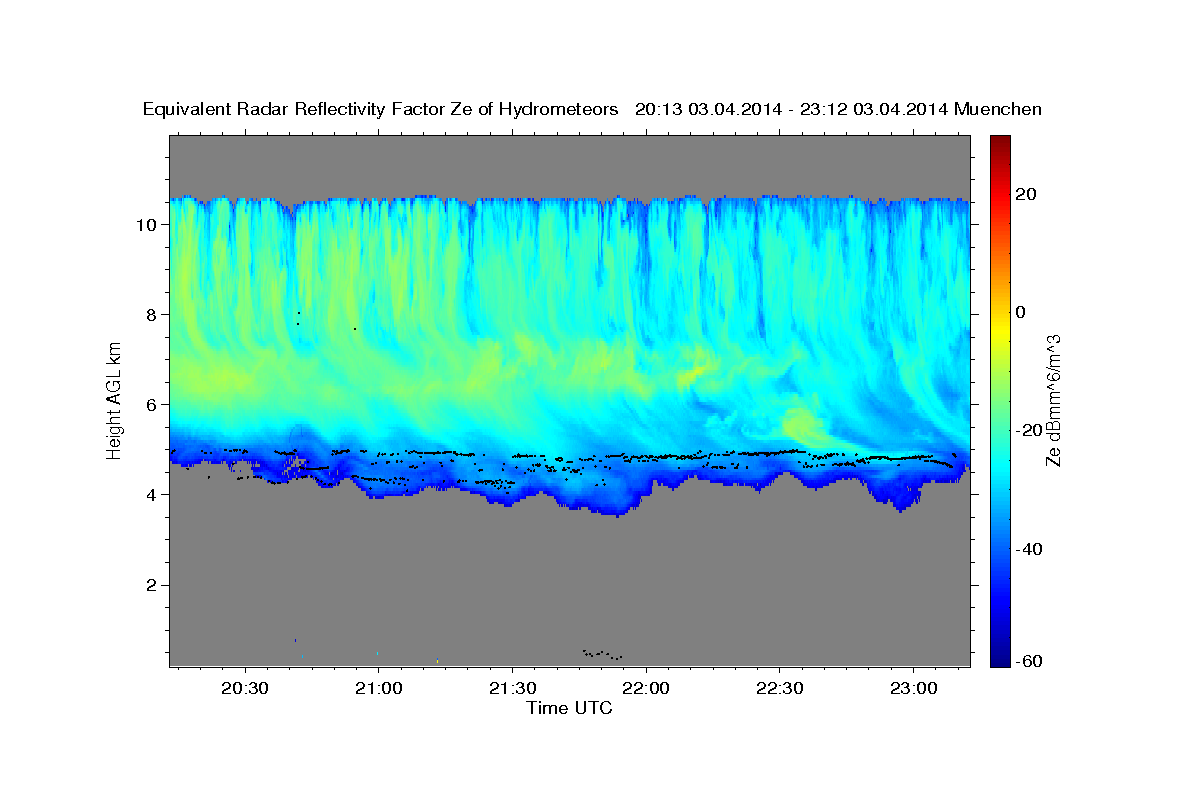This screenshot has width=1200, height=800.
Task: Click the dark red top of the colorbar
Action: [999, 142]
